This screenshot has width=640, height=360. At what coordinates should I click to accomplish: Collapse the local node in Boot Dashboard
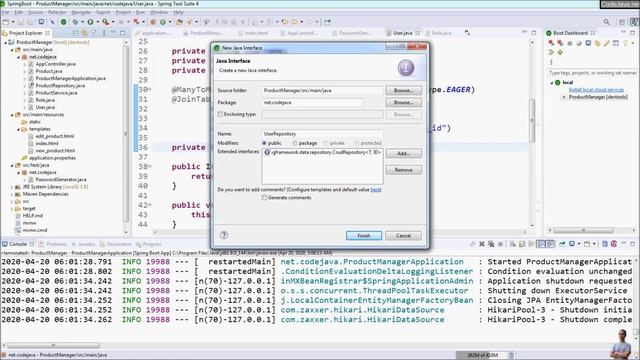[552, 82]
